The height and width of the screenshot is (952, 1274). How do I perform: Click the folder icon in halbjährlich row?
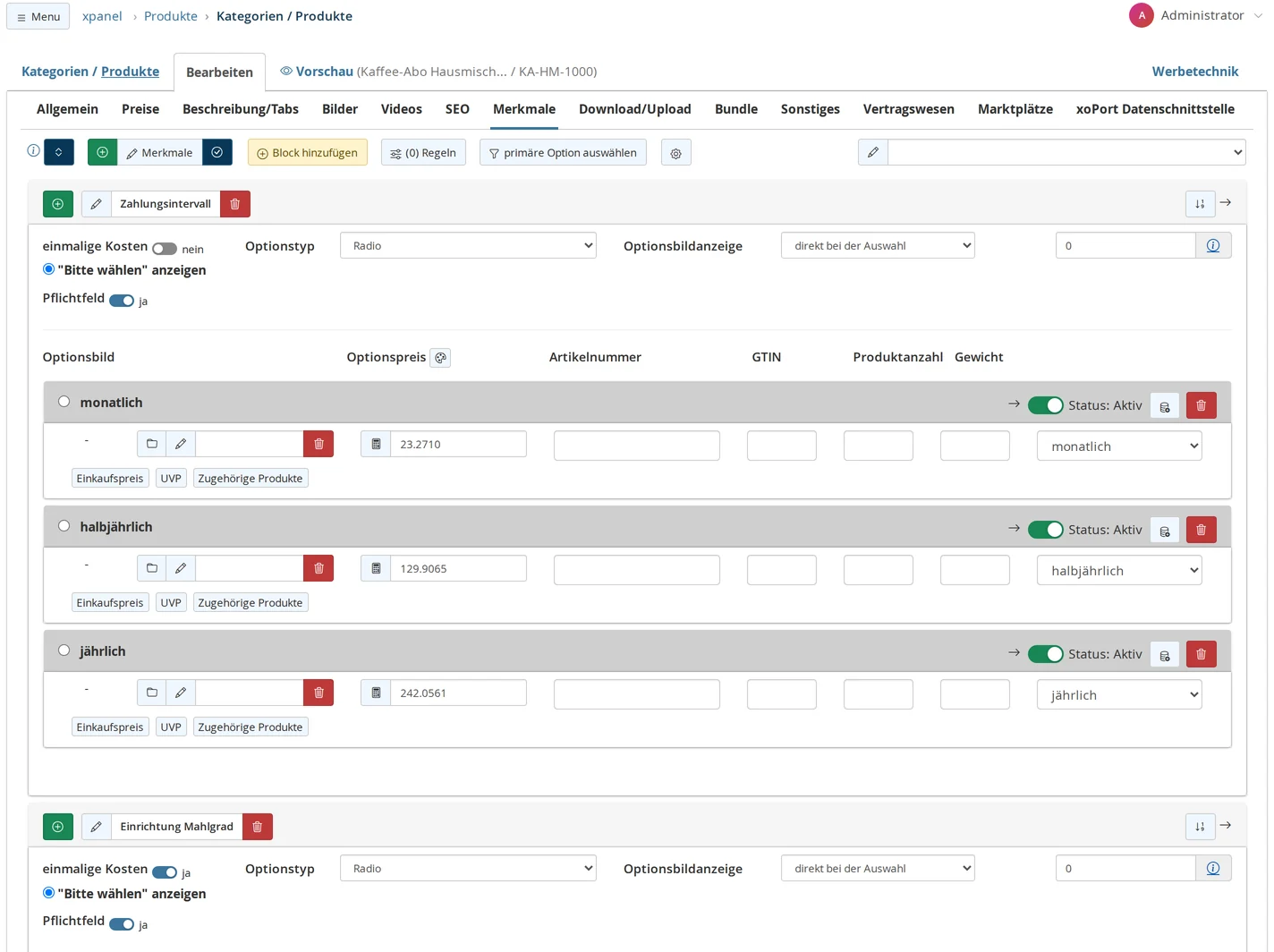[x=152, y=569]
